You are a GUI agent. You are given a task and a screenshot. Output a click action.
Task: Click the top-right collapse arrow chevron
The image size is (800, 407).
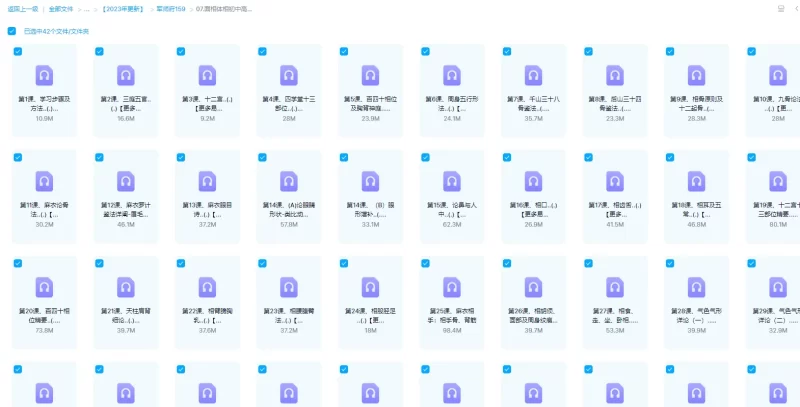794,8
